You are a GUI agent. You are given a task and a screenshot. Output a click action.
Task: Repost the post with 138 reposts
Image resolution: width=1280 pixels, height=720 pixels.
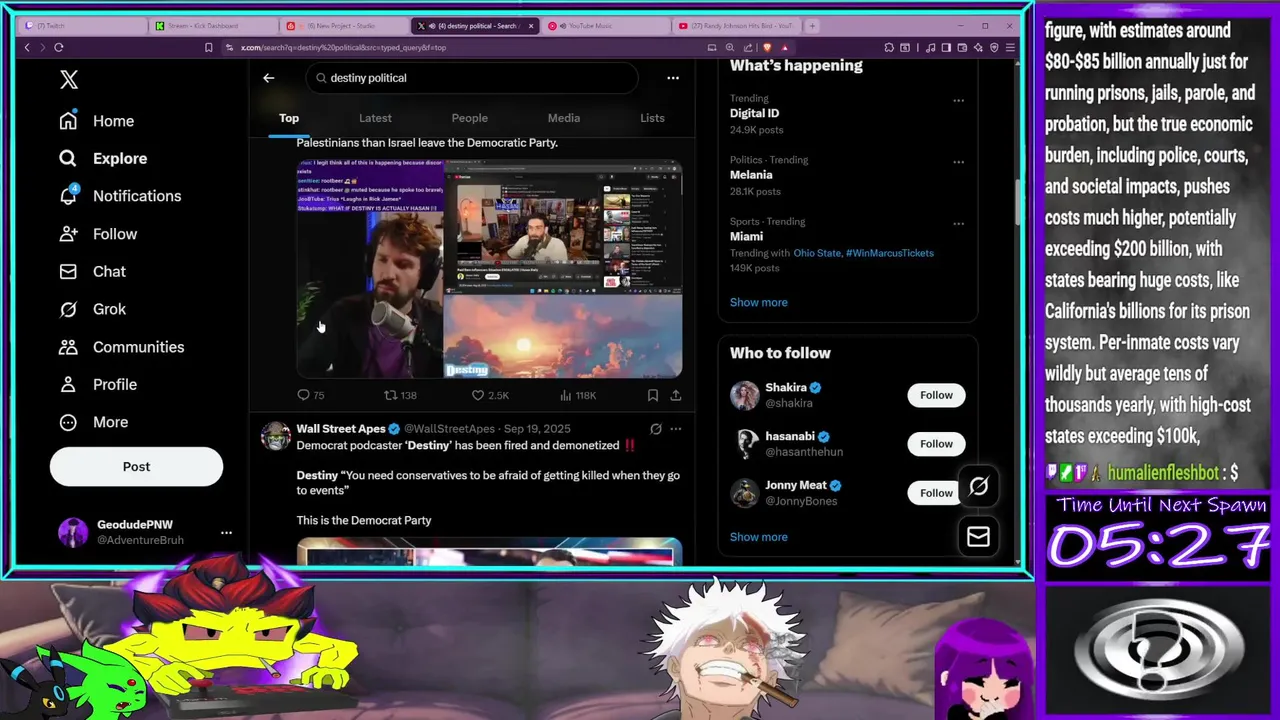pyautogui.click(x=400, y=395)
